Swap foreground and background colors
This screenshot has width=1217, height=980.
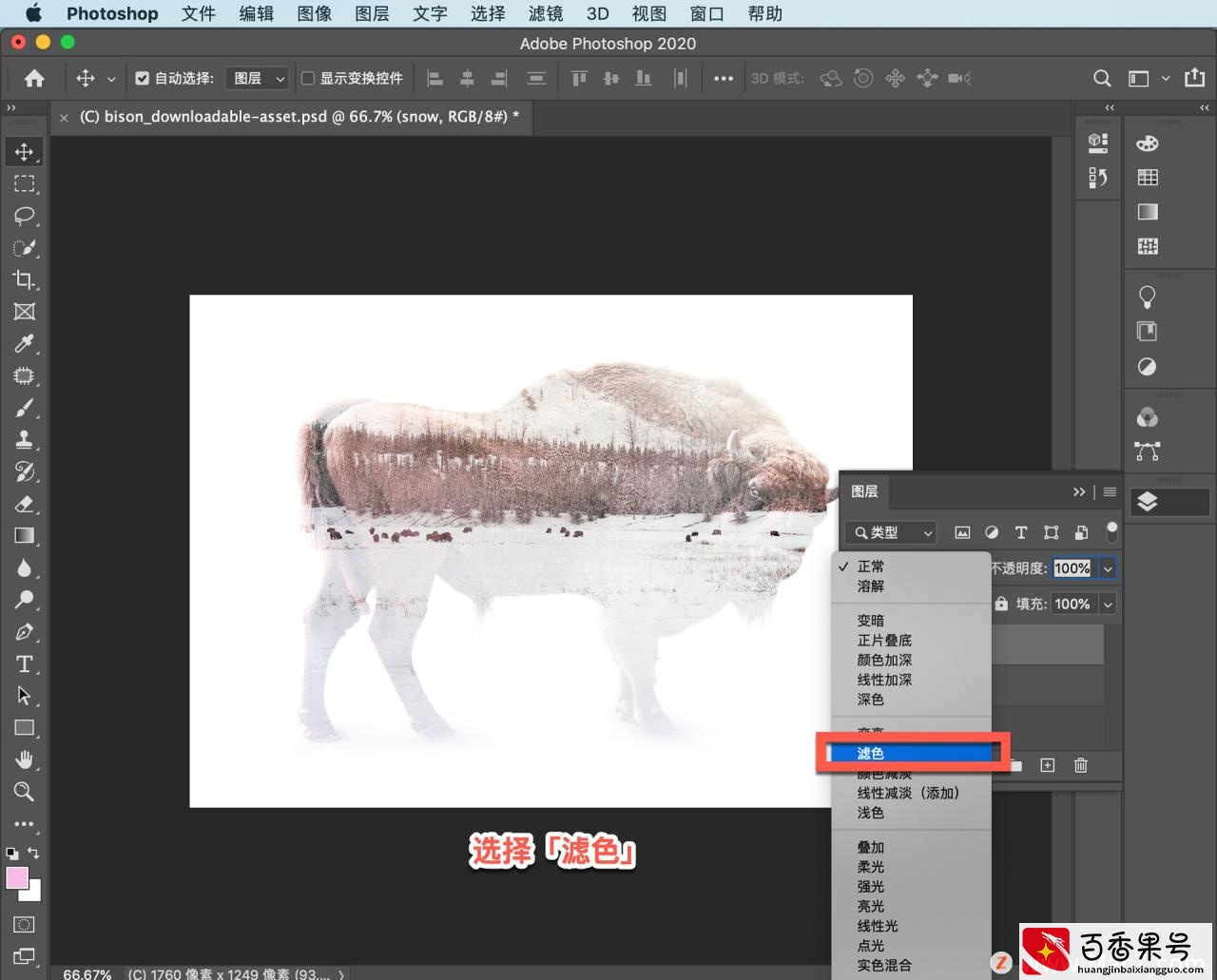pyautogui.click(x=33, y=853)
